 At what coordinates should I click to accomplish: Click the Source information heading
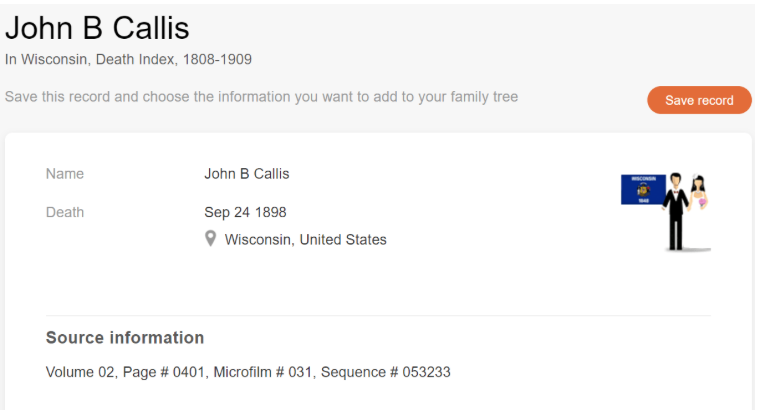(125, 338)
